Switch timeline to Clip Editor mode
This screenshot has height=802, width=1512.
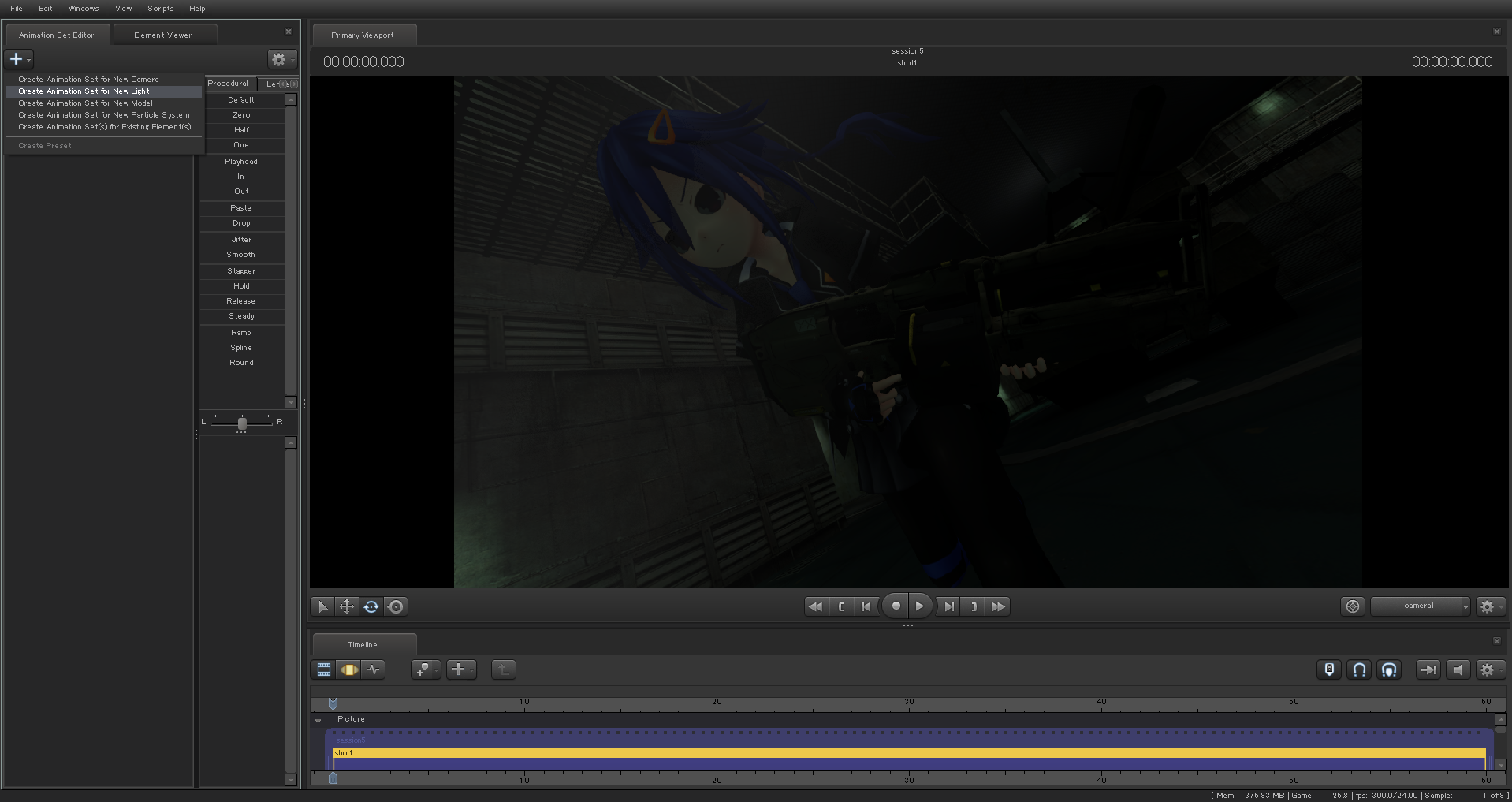coord(324,670)
